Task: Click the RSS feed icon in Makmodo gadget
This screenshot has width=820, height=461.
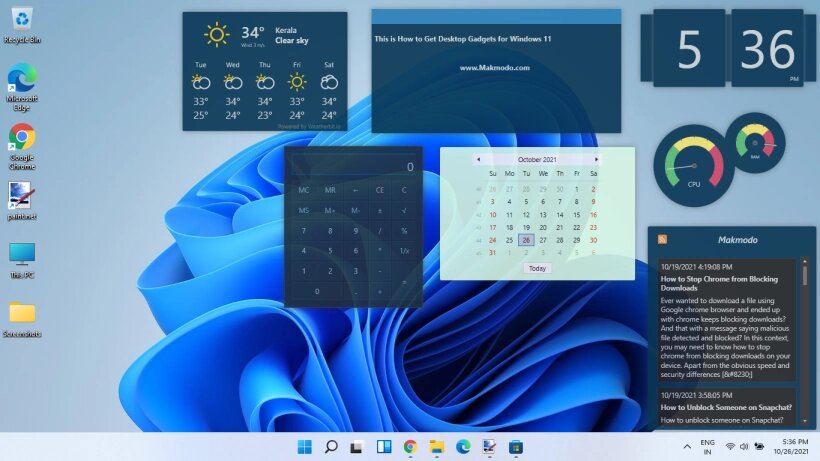Action: (662, 240)
